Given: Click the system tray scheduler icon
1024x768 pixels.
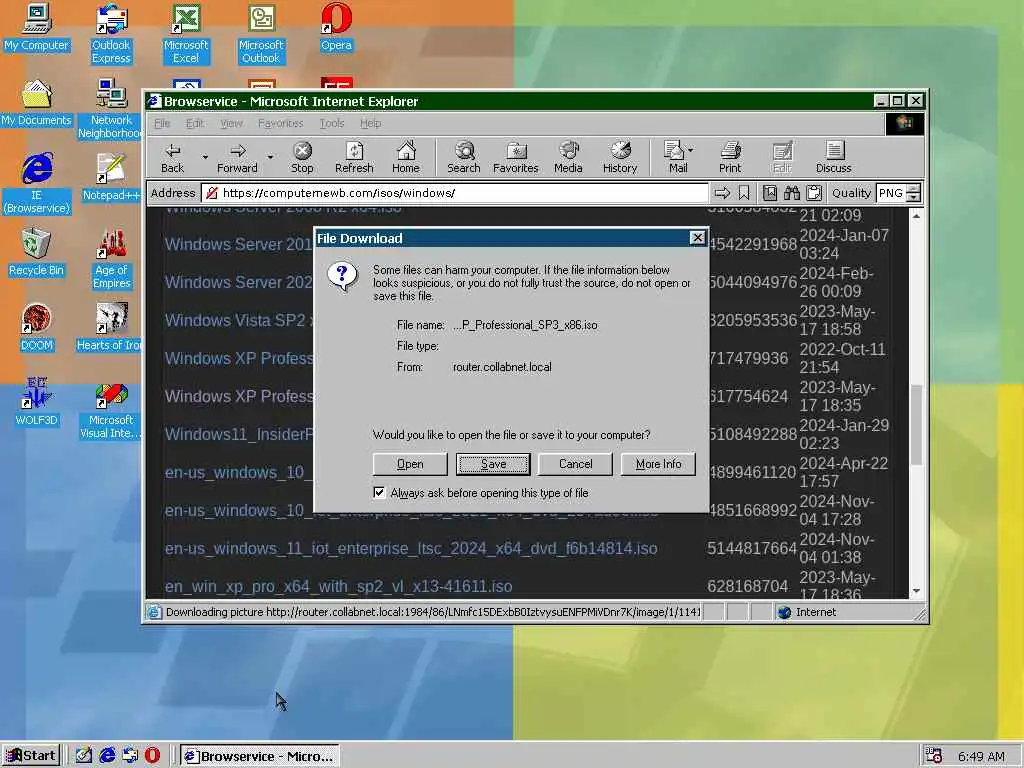Looking at the screenshot, I should (934, 756).
